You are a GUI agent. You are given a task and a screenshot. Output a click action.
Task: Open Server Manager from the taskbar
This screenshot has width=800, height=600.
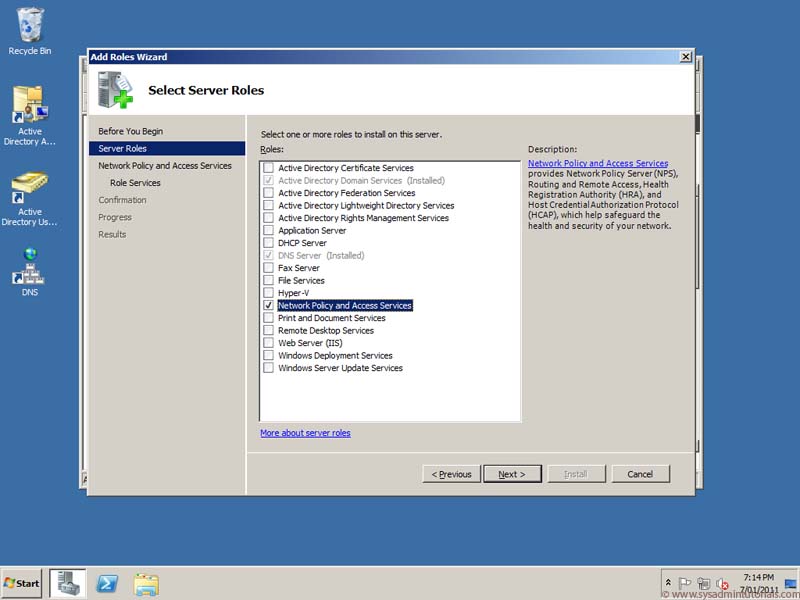[x=68, y=583]
